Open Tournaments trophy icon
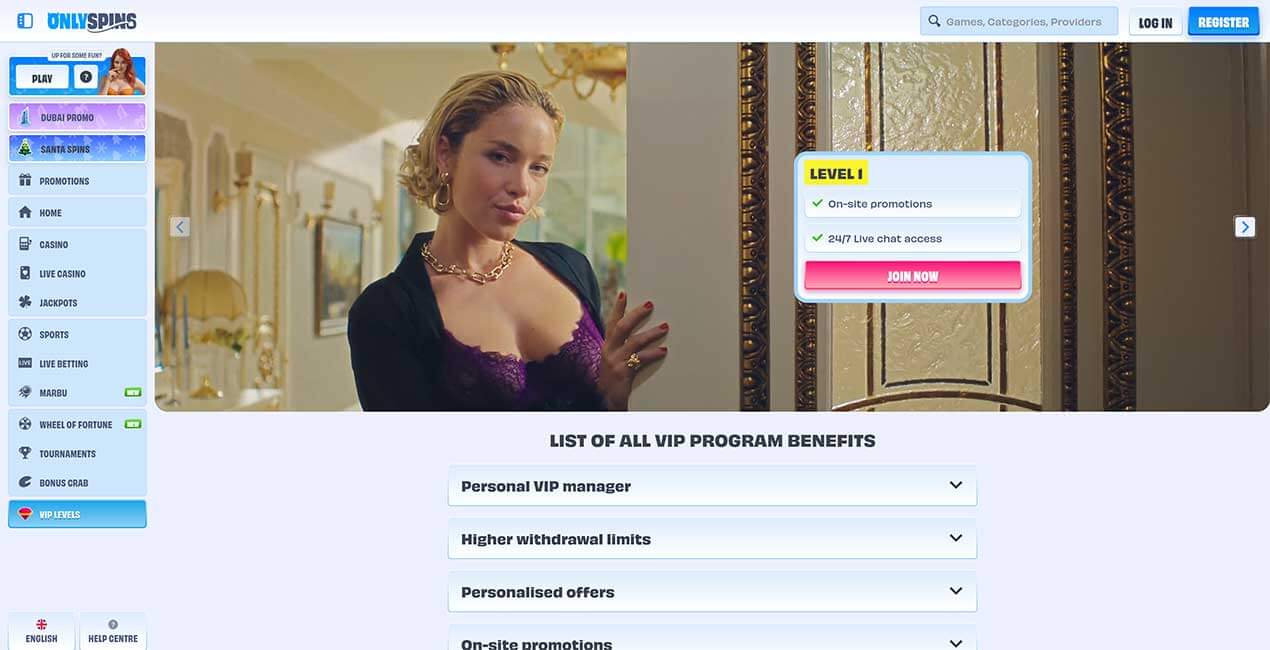Viewport: 1270px width, 650px height. tap(25, 453)
